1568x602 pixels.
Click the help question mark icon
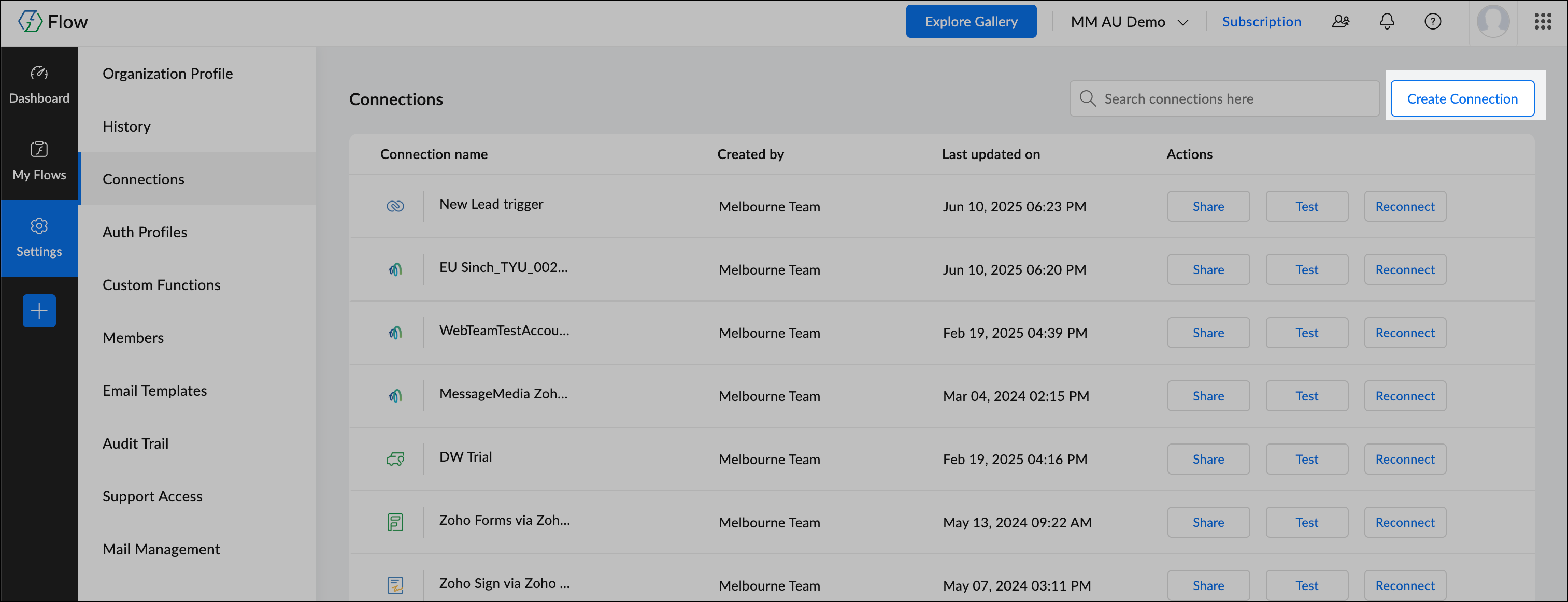(1433, 21)
